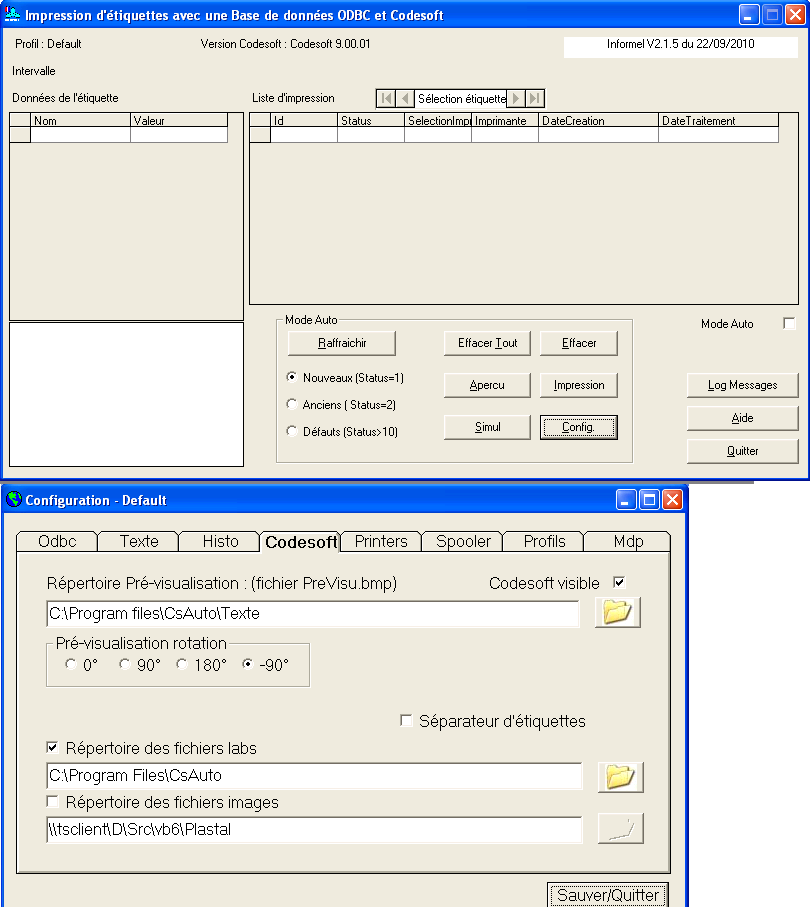Switch to the Printers tab

[x=381, y=541]
